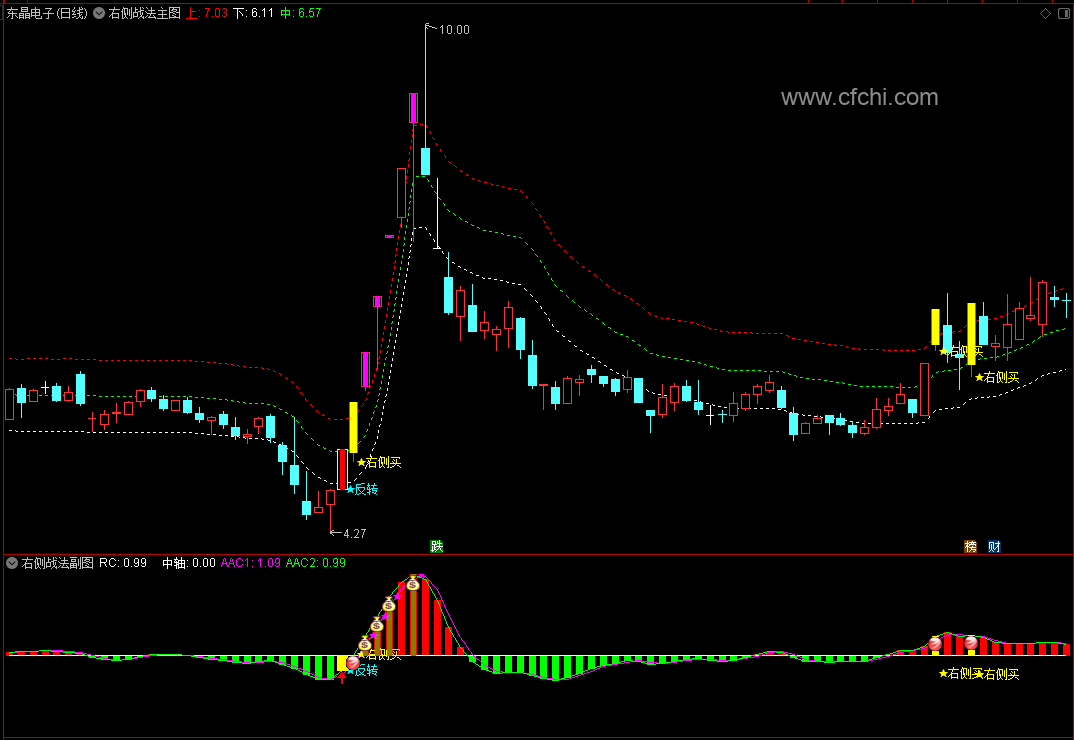
Task: Click the yellow candle above the first ★右侧买
Action: point(353,427)
